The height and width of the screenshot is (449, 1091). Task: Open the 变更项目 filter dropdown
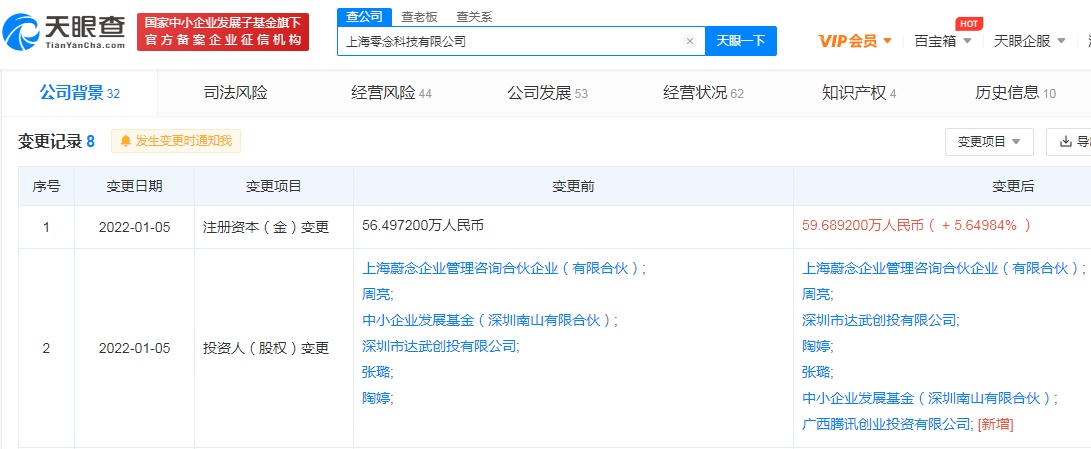[x=989, y=142]
